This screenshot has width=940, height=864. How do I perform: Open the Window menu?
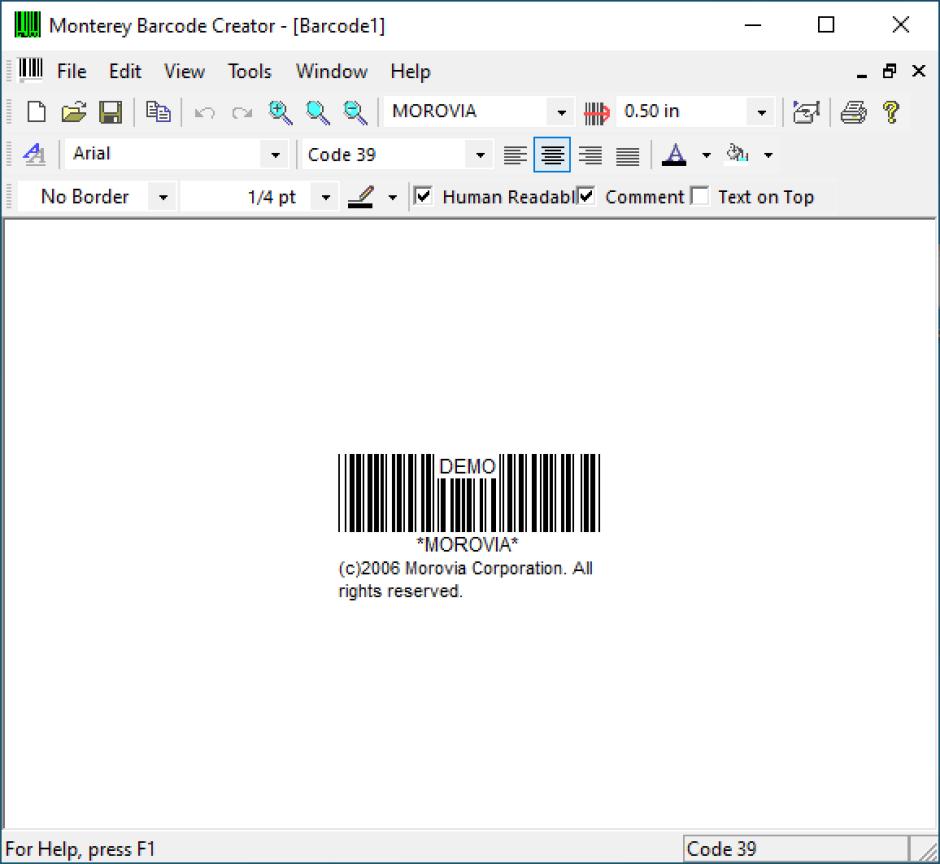pos(332,71)
